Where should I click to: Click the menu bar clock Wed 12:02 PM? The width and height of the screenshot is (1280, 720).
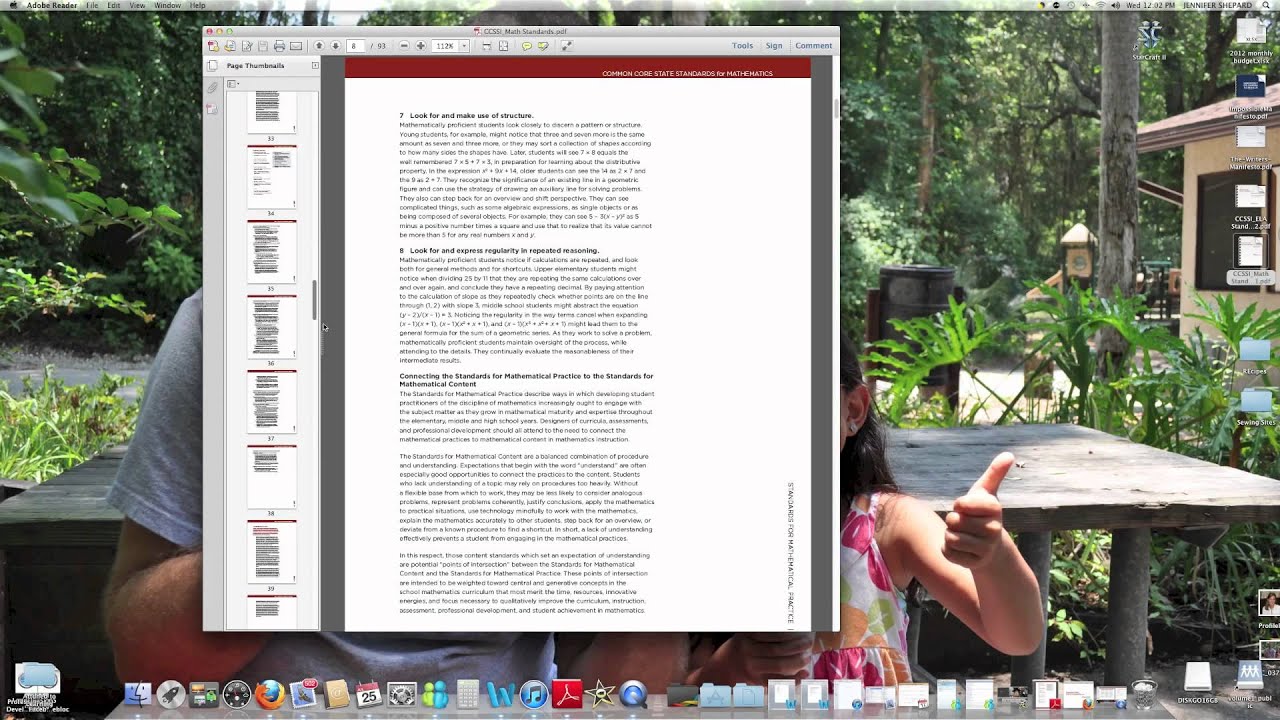(x=1151, y=5)
